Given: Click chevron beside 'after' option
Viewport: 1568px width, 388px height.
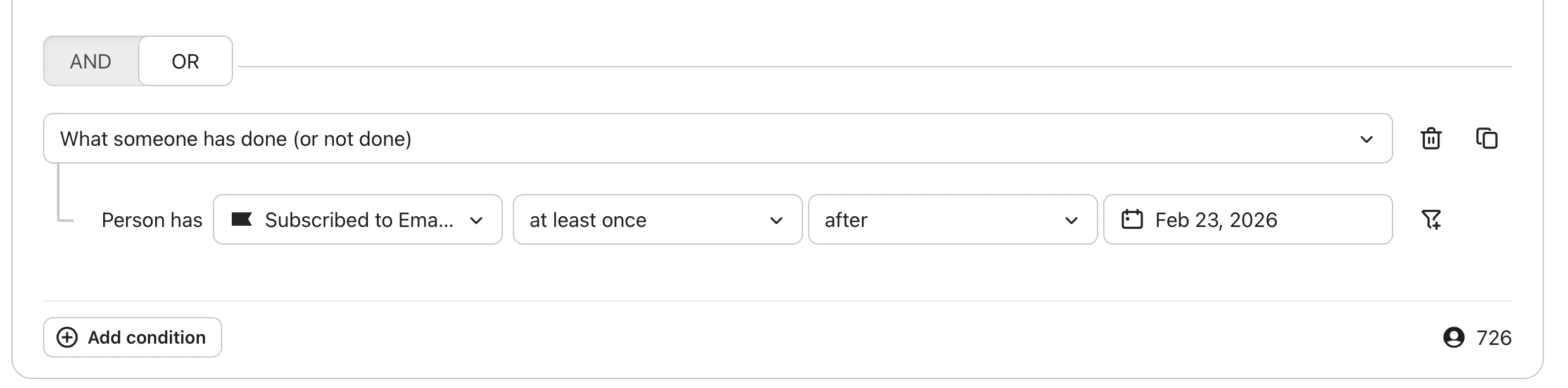Looking at the screenshot, I should (x=1071, y=220).
